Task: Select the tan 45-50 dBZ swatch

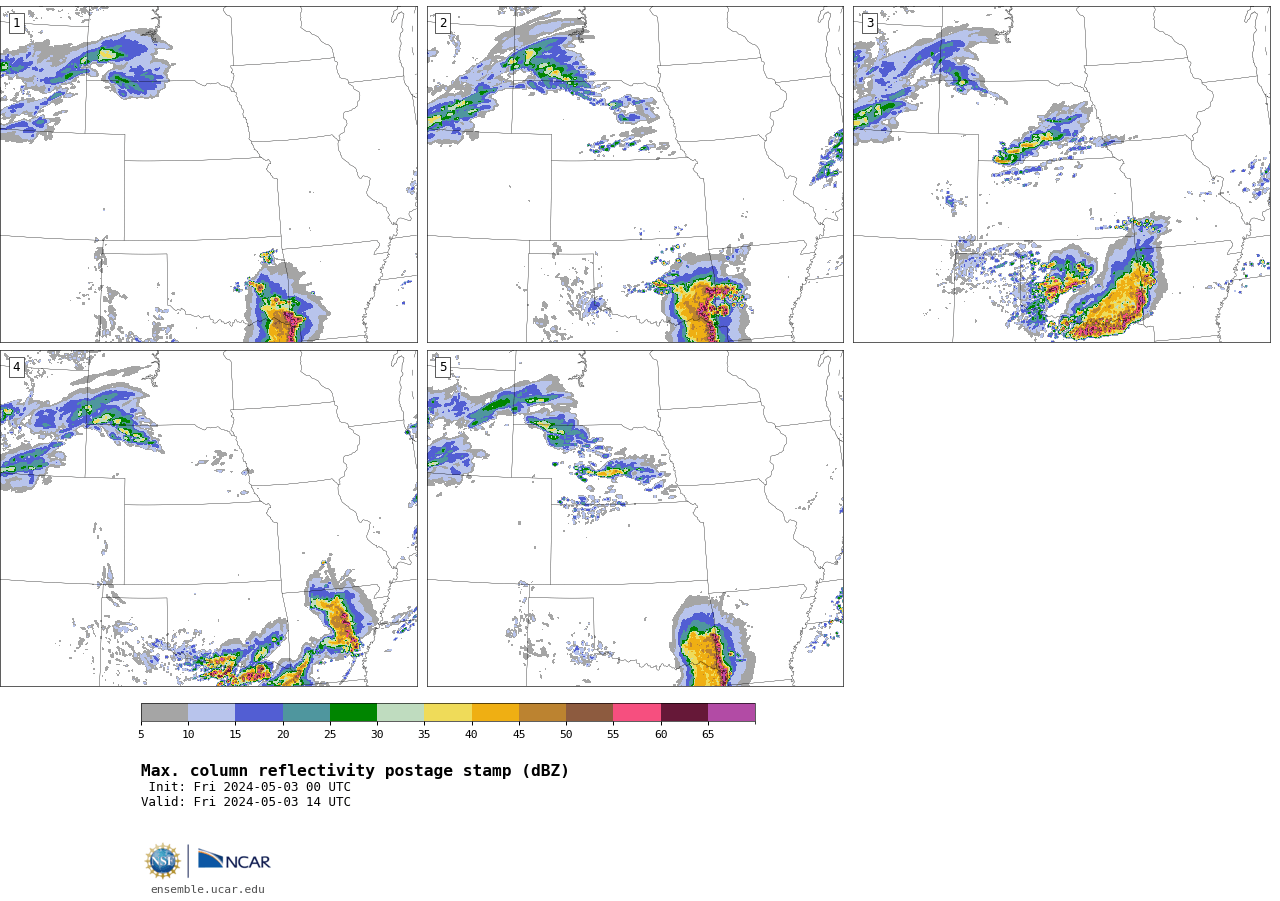Action: point(542,713)
